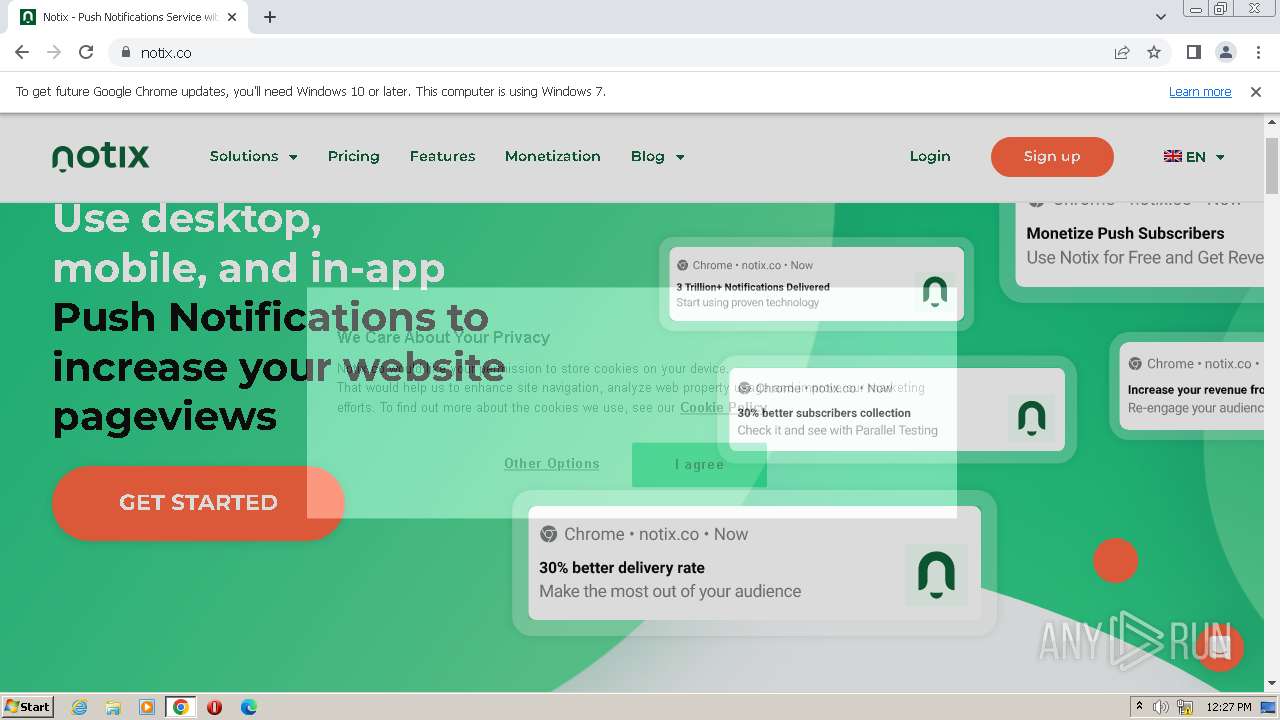Image resolution: width=1280 pixels, height=720 pixels.
Task: Open the Chrome three-dot menu
Action: pyautogui.click(x=1256, y=52)
